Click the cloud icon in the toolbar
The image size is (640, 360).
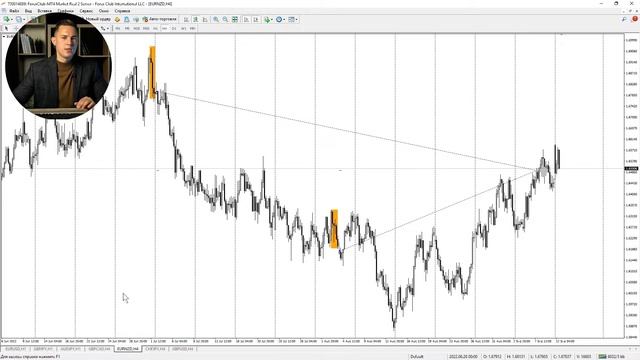point(136,19)
